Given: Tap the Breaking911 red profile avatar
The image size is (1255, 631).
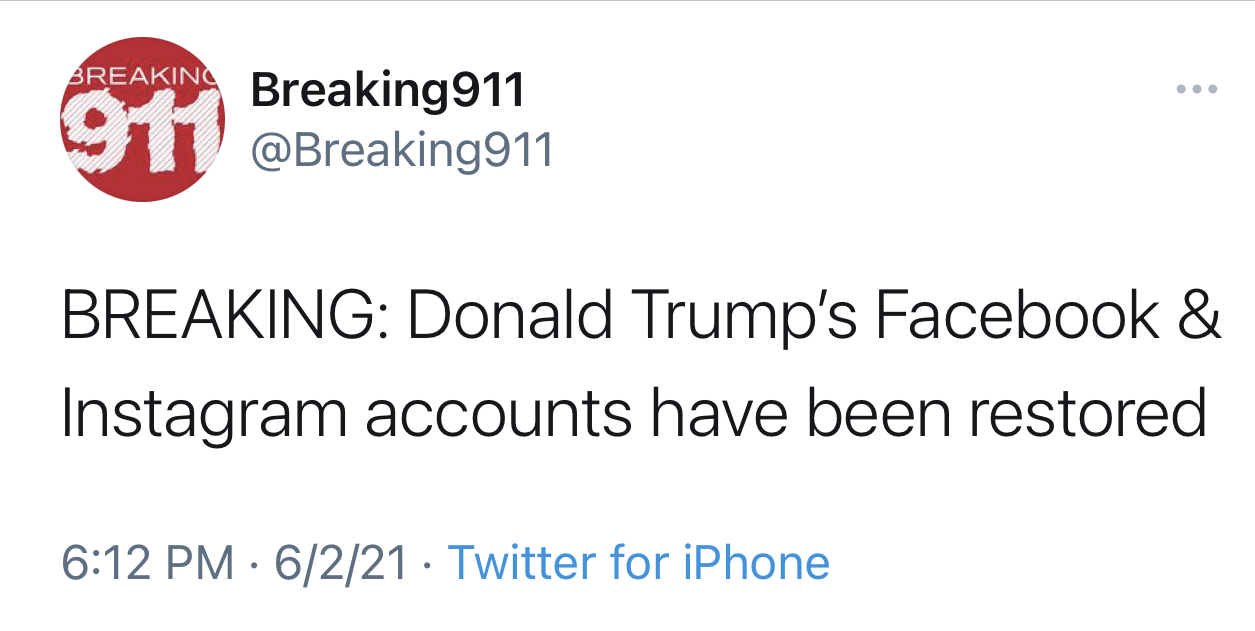Looking at the screenshot, I should [x=142, y=121].
